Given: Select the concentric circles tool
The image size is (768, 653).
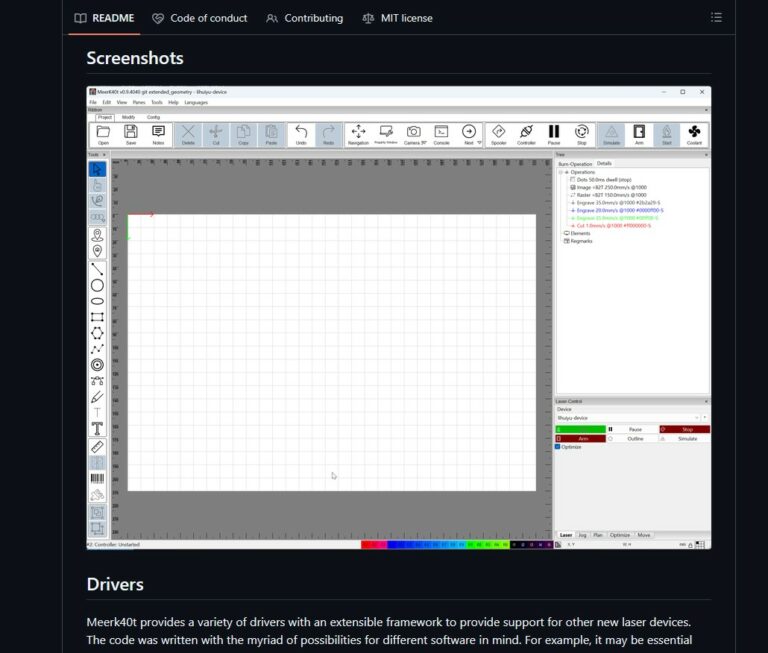Looking at the screenshot, I should pos(97,365).
